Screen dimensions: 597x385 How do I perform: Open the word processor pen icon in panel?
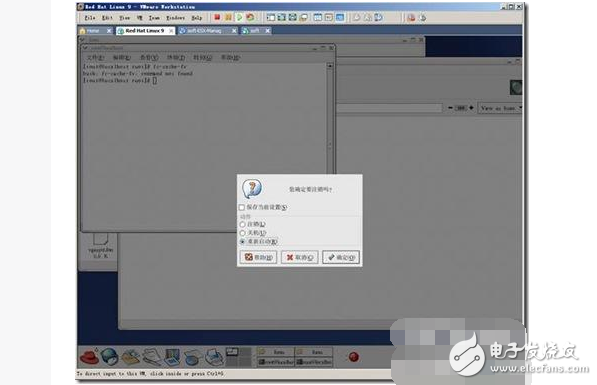[x=152, y=357]
